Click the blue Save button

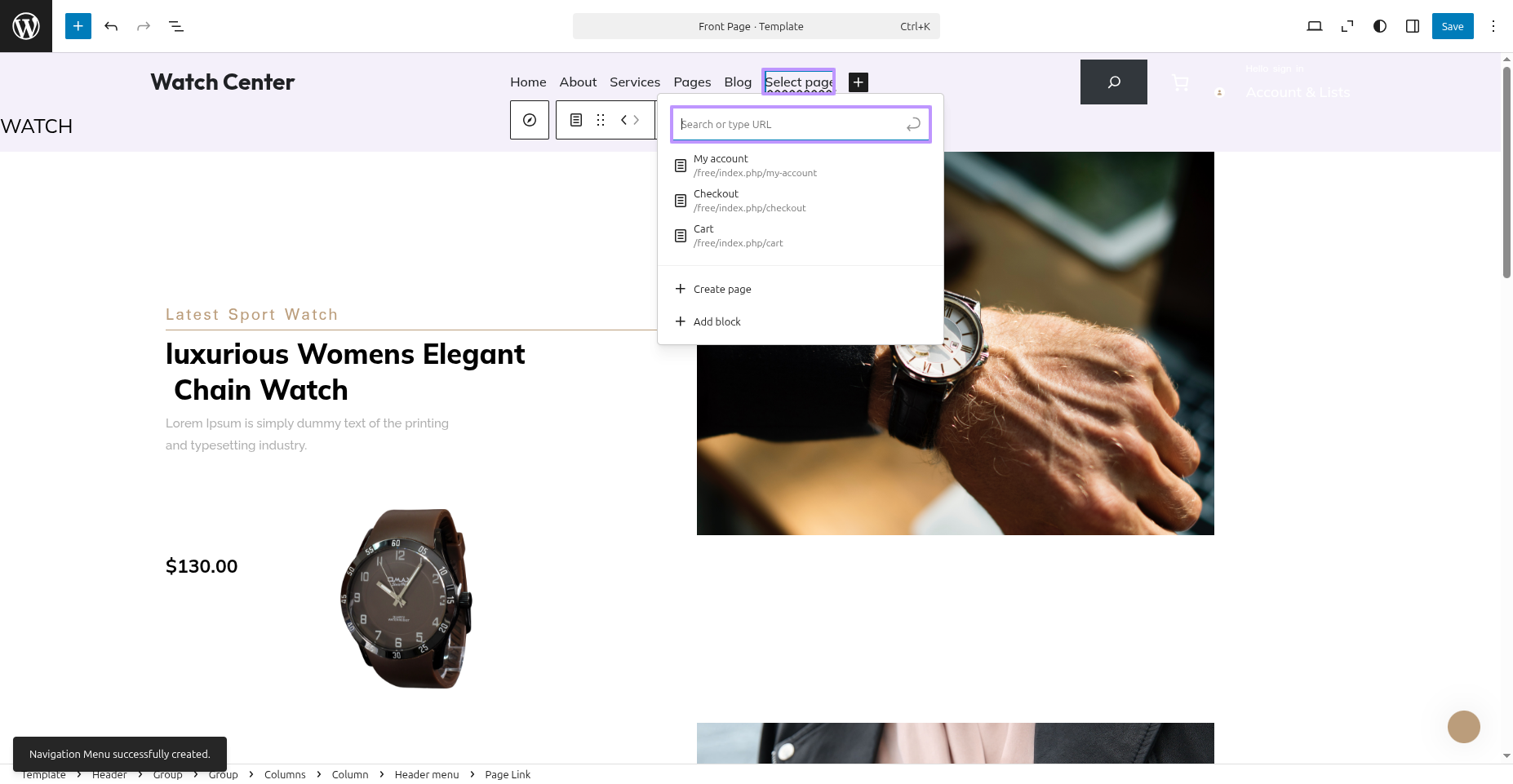pos(1452,26)
